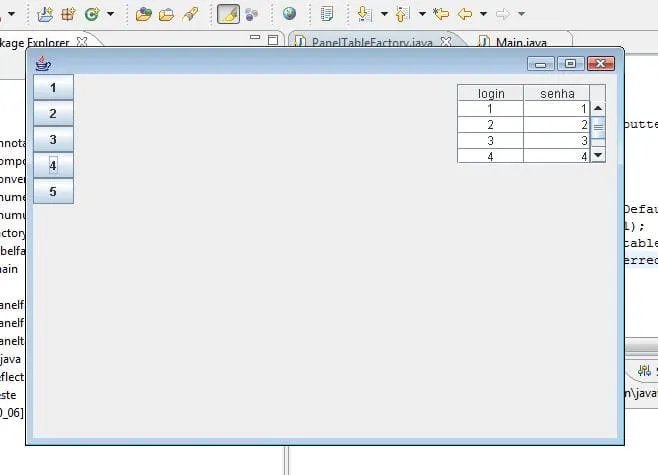The image size is (658, 475).
Task: Click the globe web browser icon
Action: (x=289, y=14)
